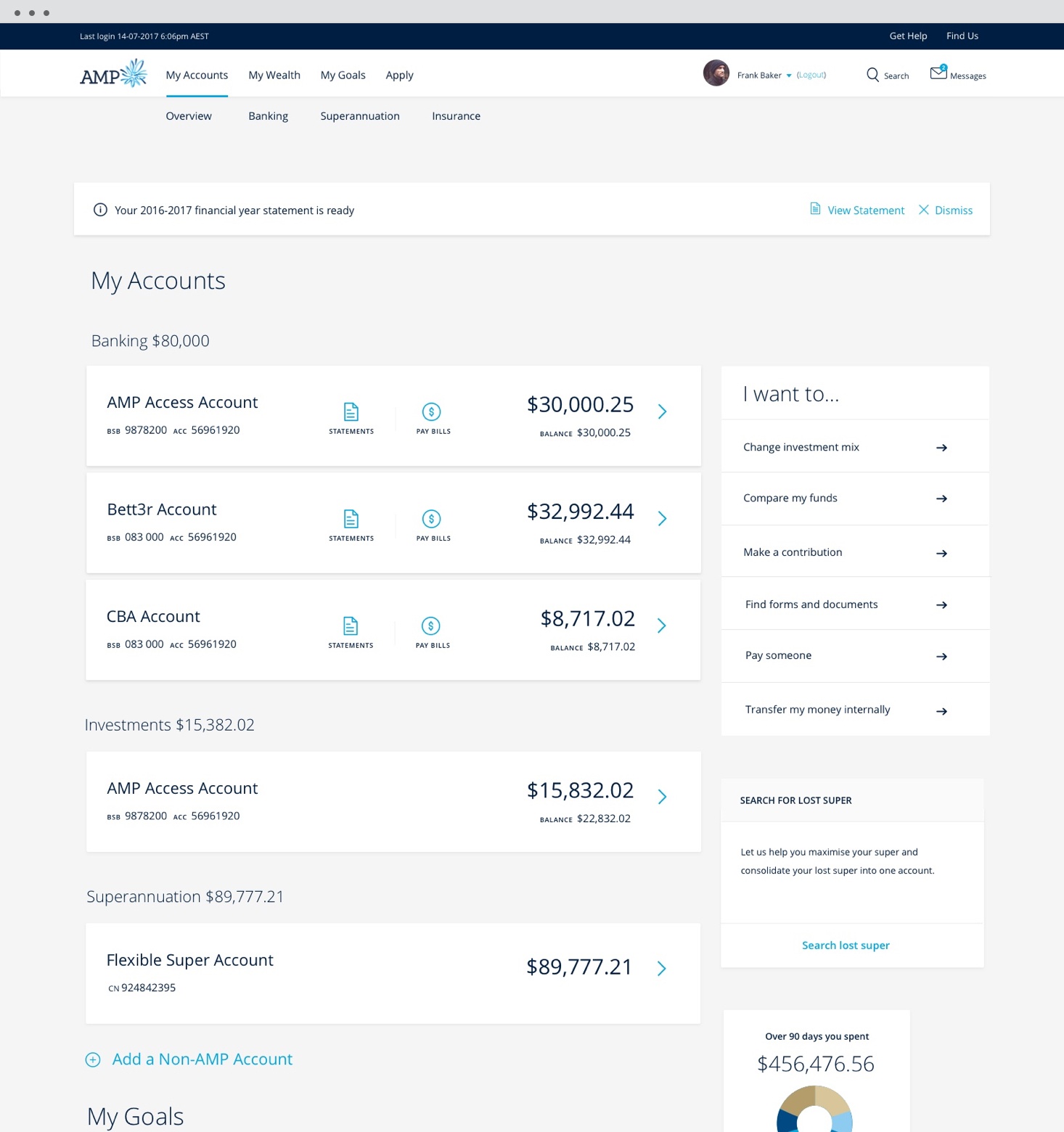Screen dimensions: 1064x1132
Task: Expand the CBA Account chevron
Action: coord(661,626)
